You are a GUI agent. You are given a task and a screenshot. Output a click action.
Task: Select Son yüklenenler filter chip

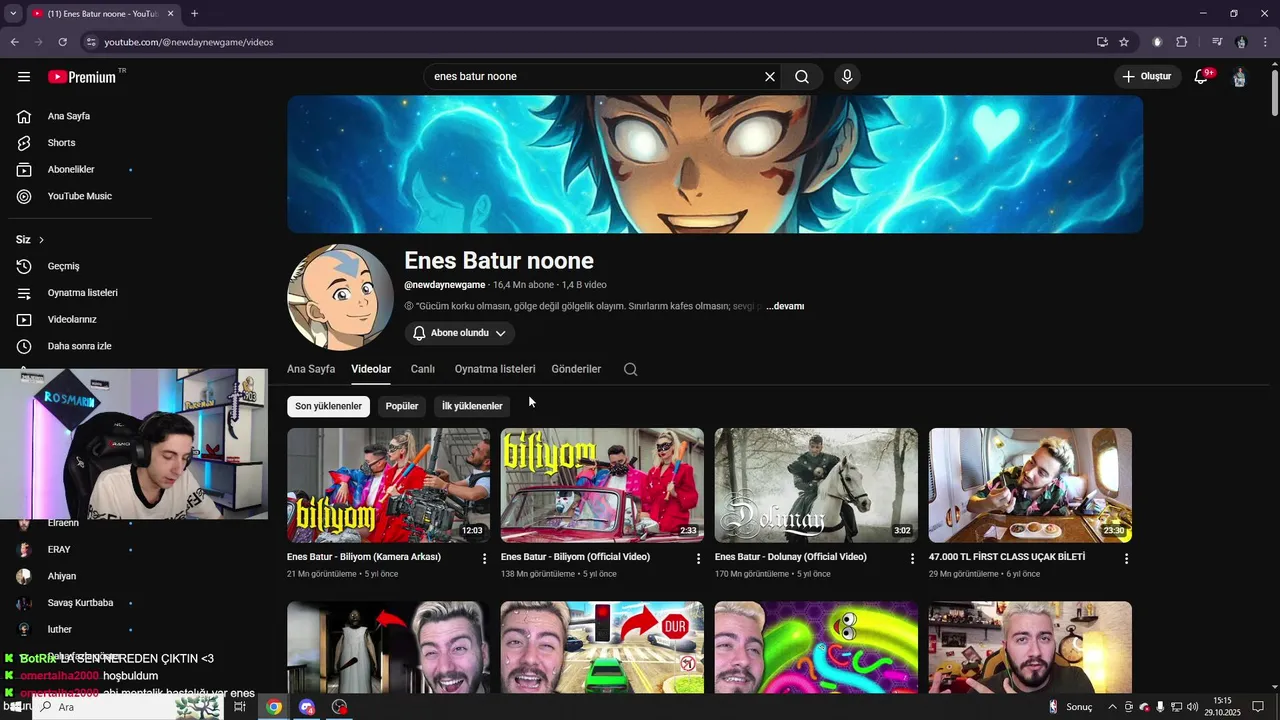tap(328, 406)
